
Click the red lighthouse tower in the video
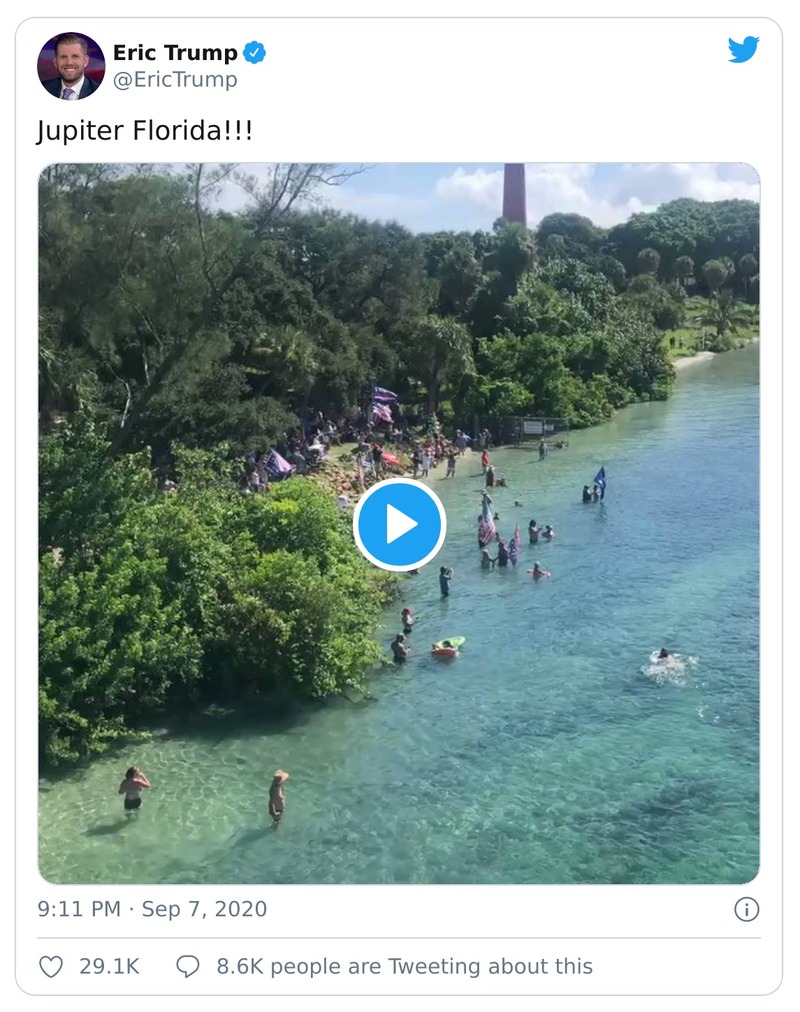click(514, 193)
